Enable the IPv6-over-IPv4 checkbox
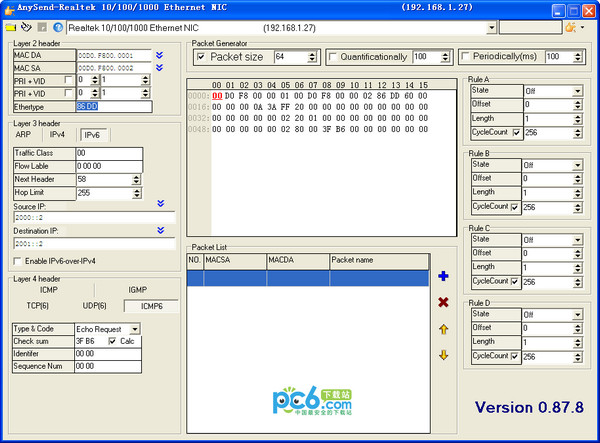The width and height of the screenshot is (600, 443). coord(17,261)
